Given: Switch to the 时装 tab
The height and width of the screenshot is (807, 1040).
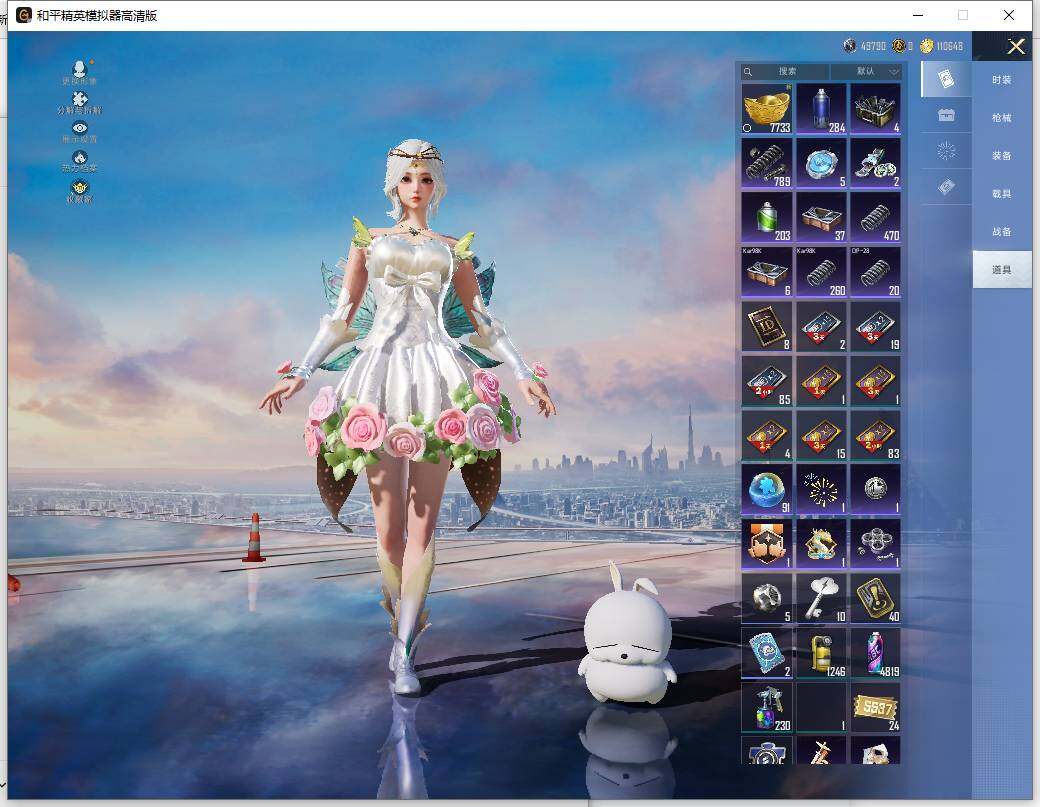Looking at the screenshot, I should (x=1001, y=80).
